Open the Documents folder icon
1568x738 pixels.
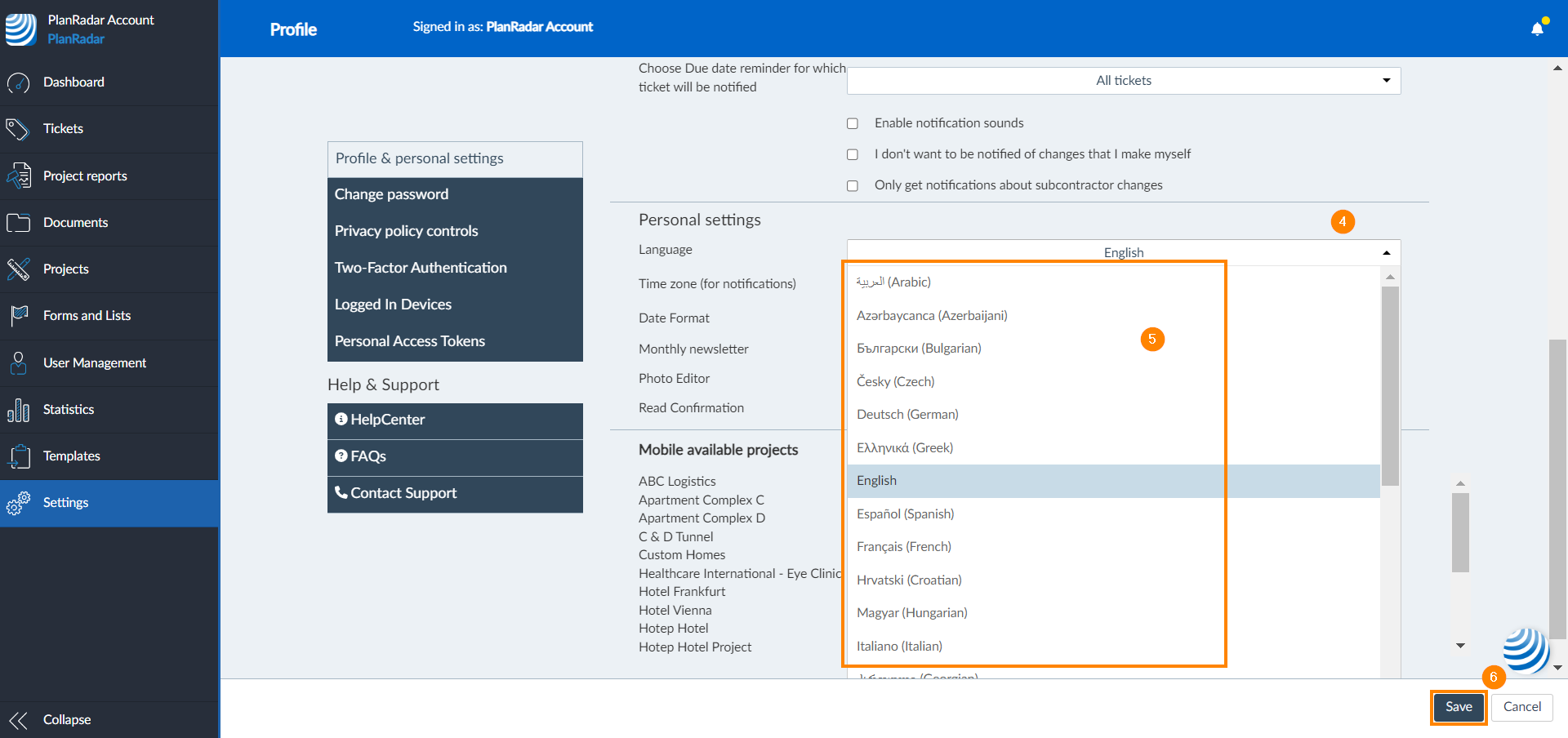(x=18, y=223)
